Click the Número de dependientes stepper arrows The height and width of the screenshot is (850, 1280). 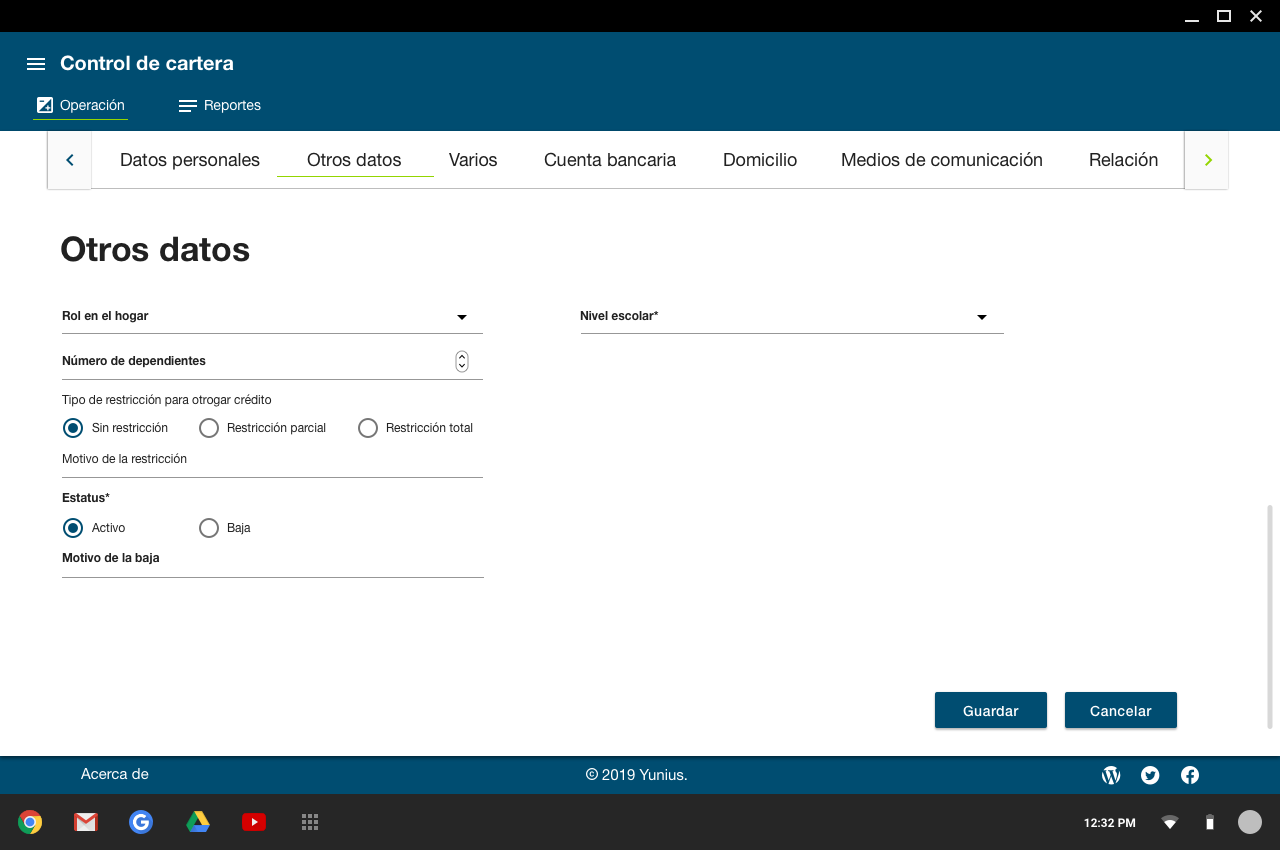[x=462, y=361]
